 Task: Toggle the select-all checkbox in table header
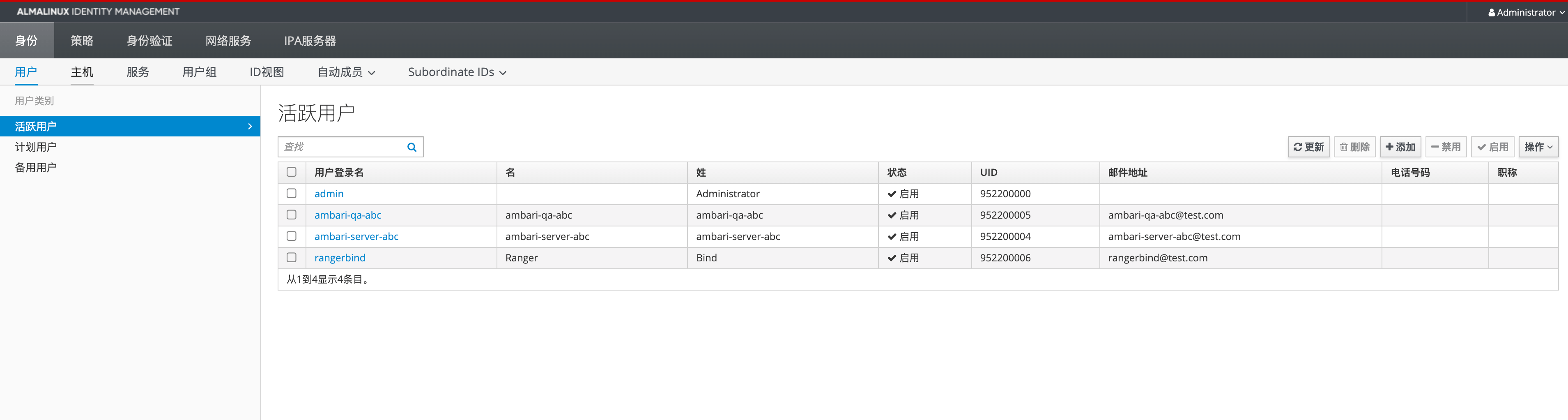[x=292, y=172]
